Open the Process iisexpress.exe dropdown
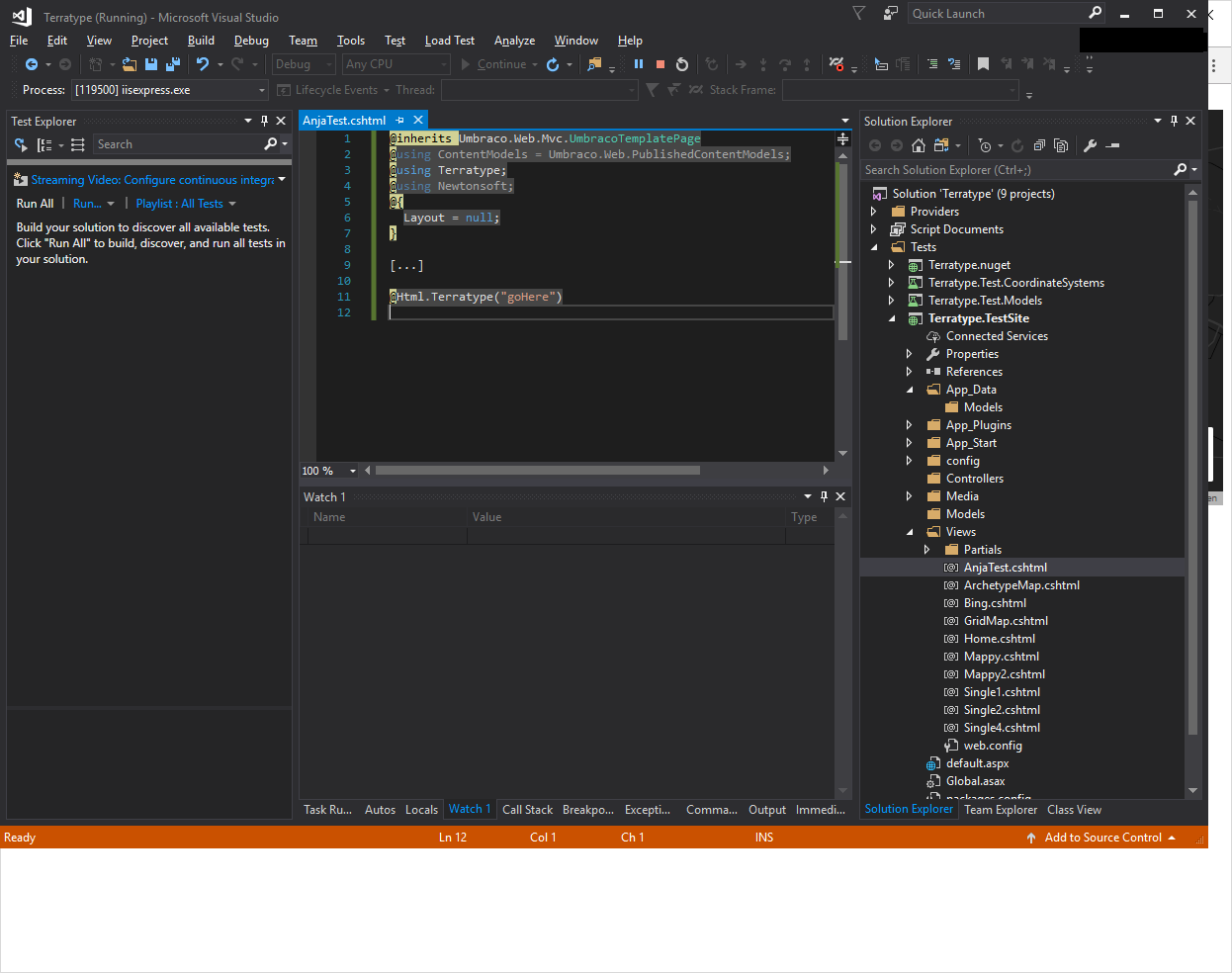 170,90
